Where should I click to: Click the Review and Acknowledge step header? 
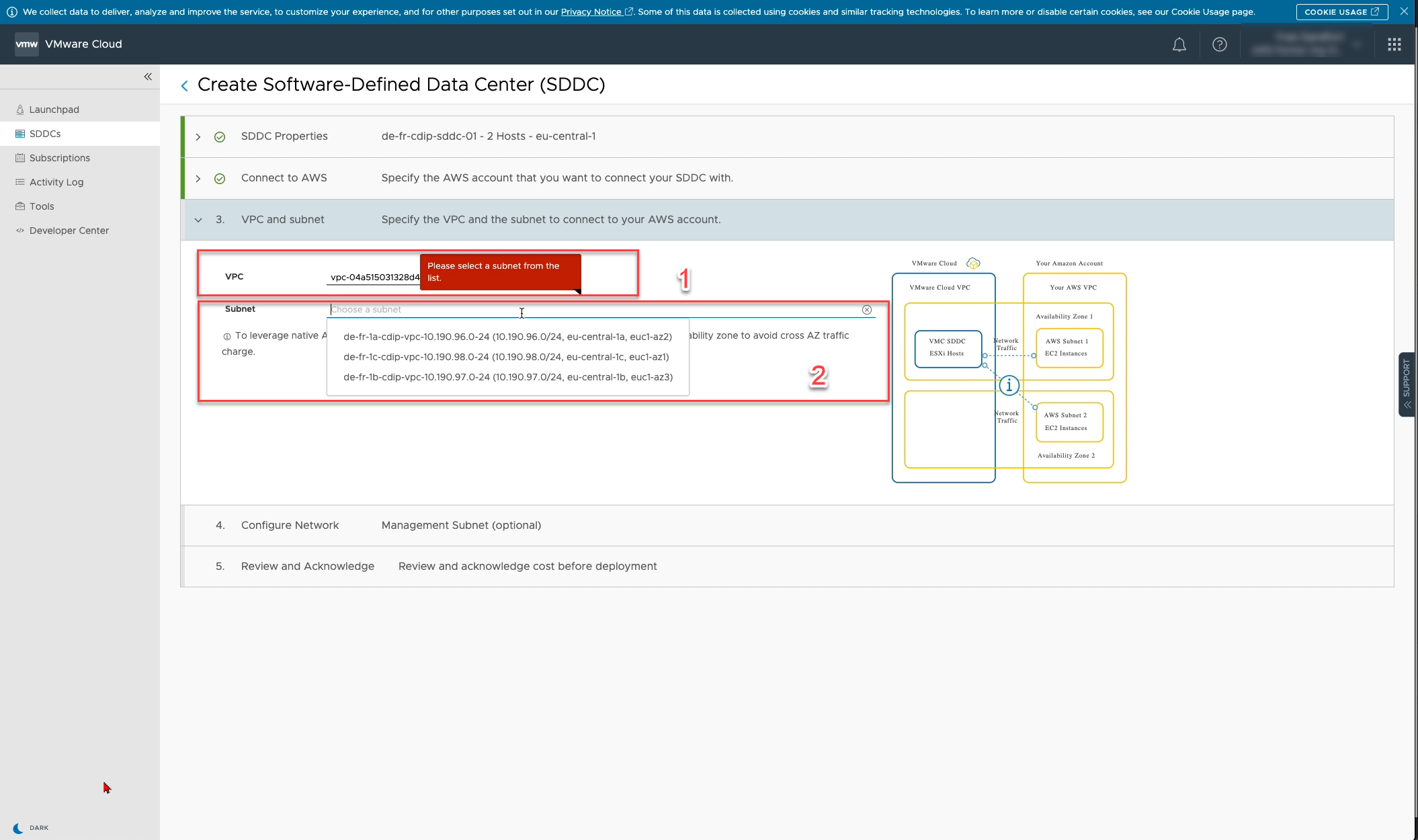787,566
